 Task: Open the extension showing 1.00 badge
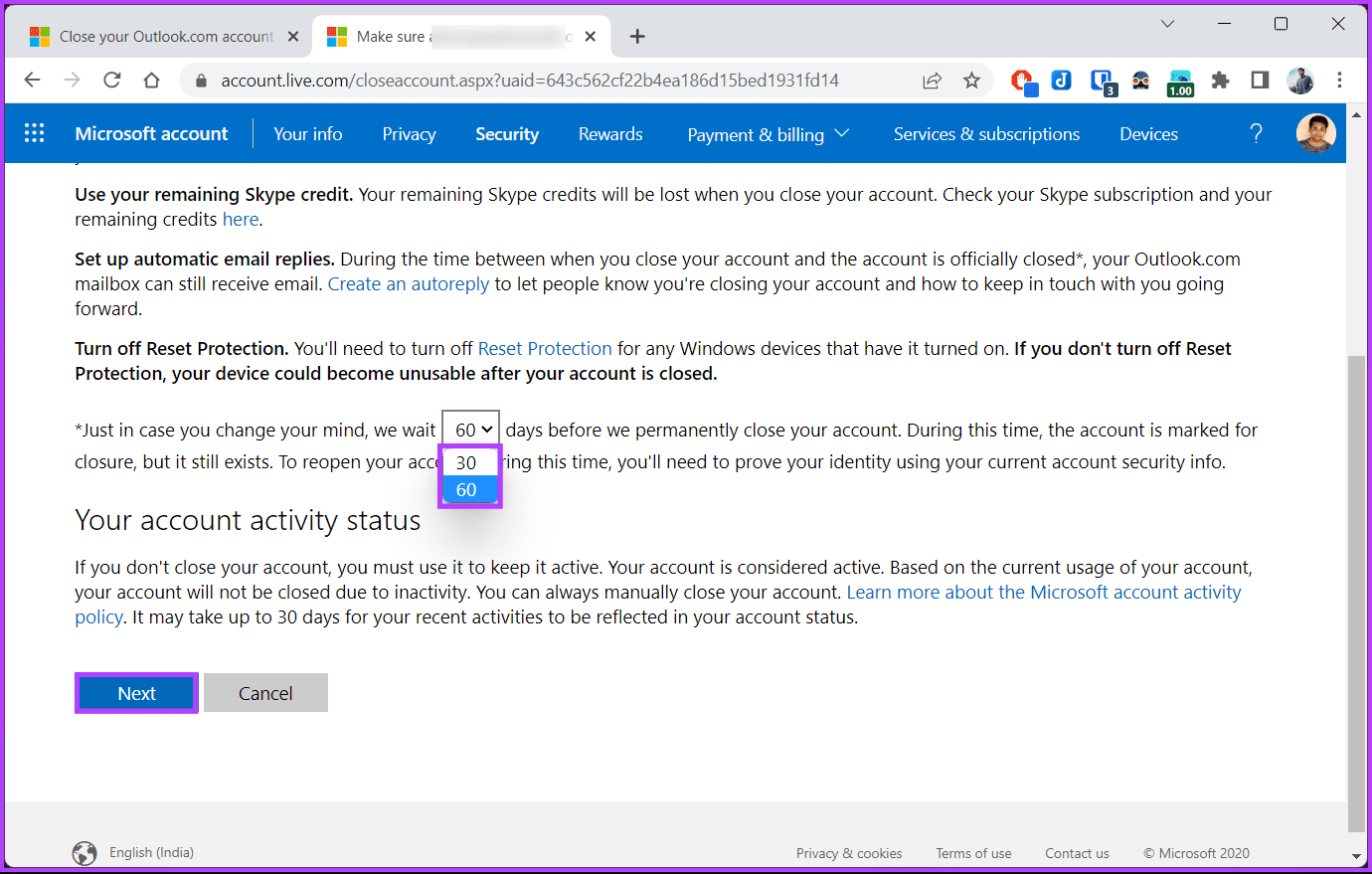[1180, 83]
